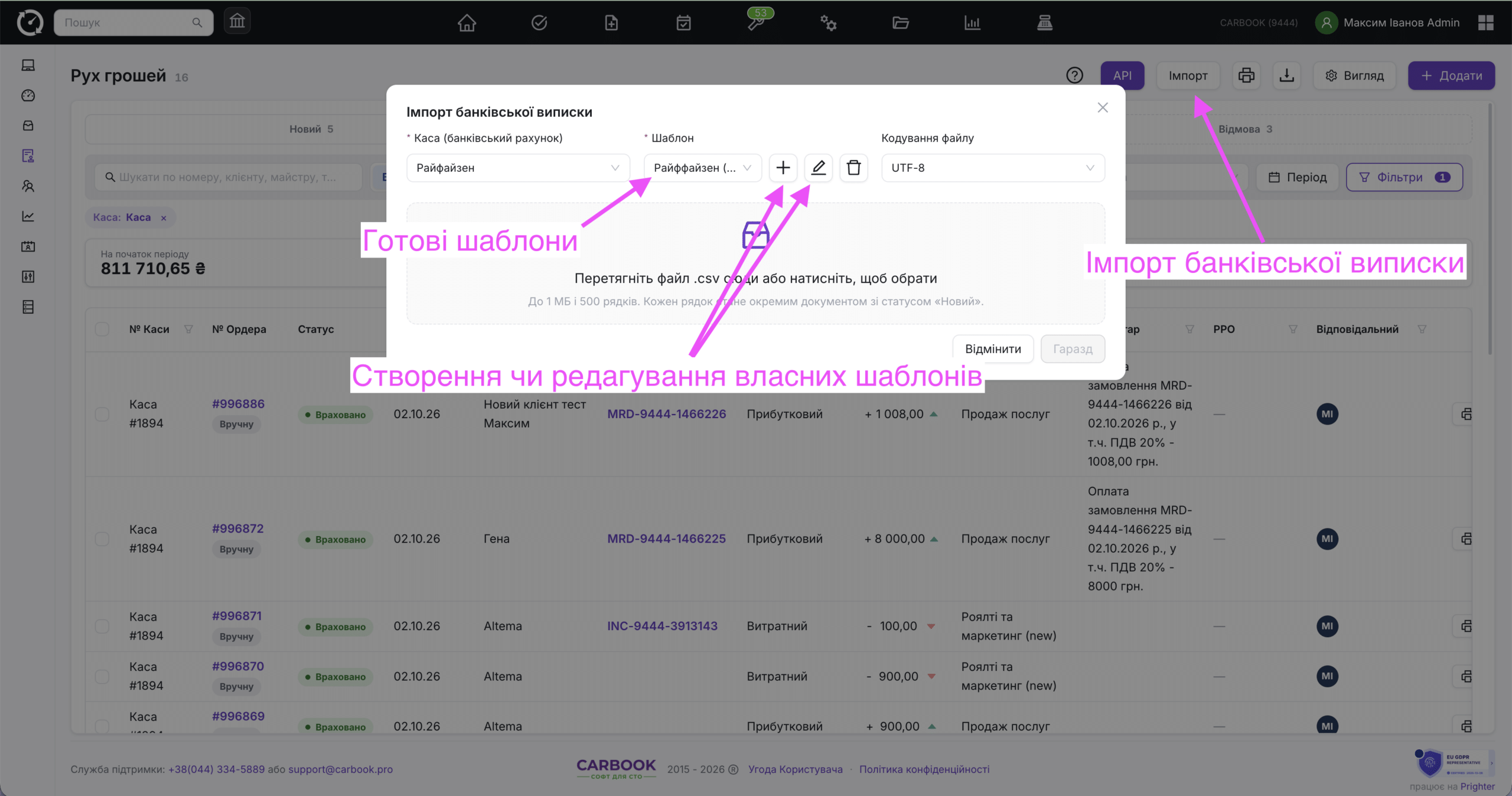Remove the Каса filter tag
This screenshot has height=796, width=1512.
pyautogui.click(x=164, y=218)
